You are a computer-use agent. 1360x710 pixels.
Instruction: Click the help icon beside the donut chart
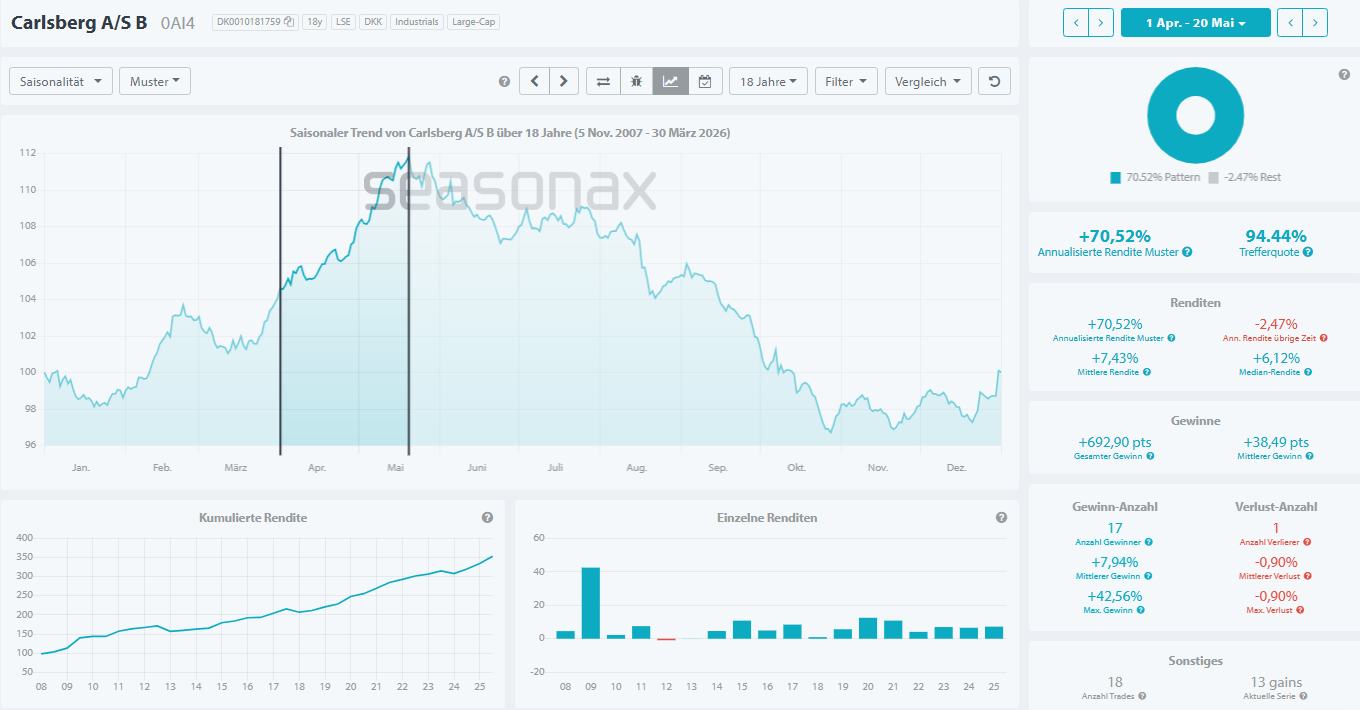(x=1344, y=75)
